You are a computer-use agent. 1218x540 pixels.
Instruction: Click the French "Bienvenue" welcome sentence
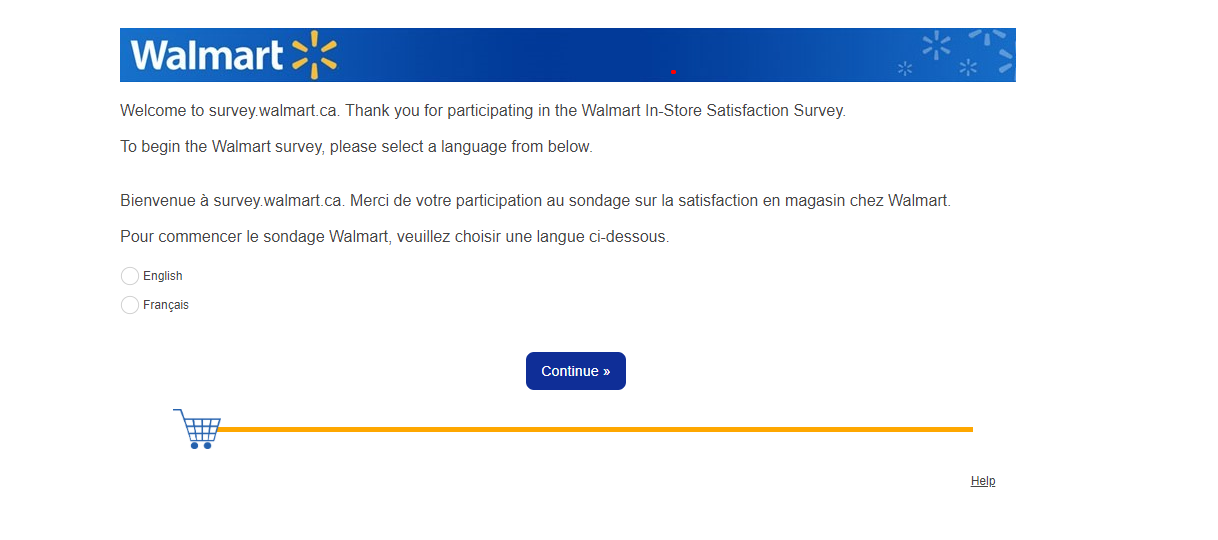click(535, 201)
